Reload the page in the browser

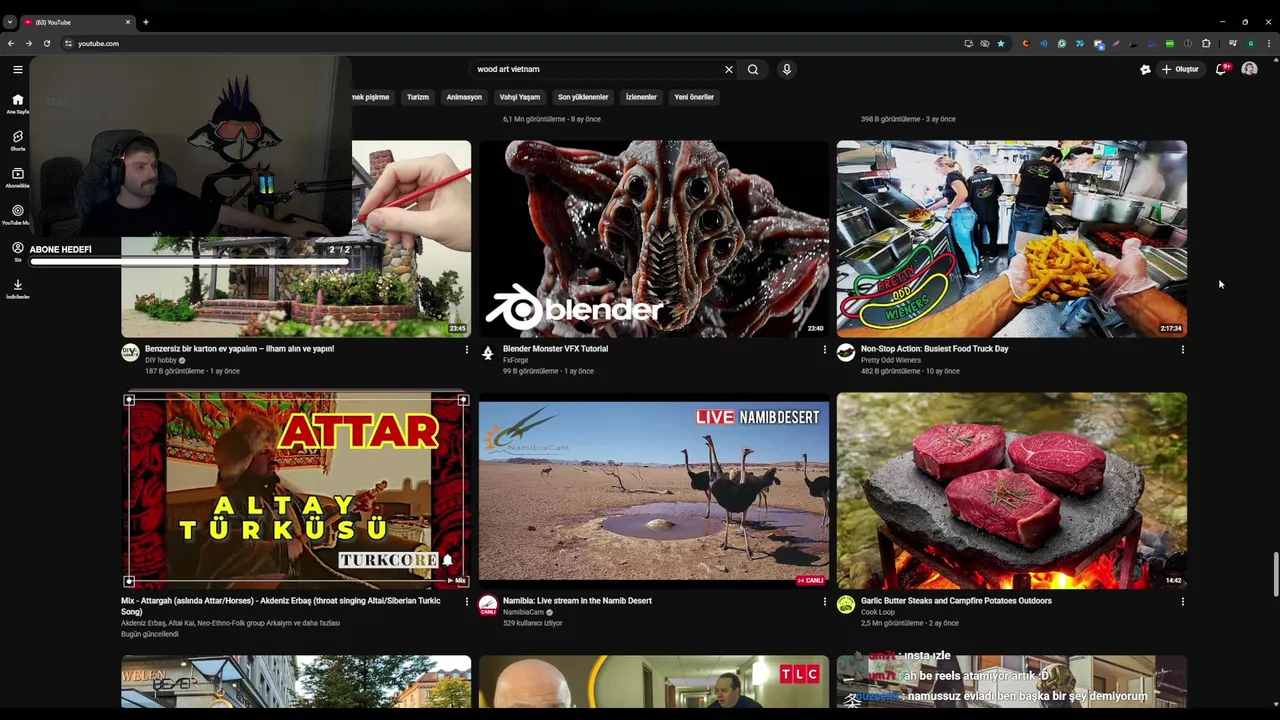point(46,43)
